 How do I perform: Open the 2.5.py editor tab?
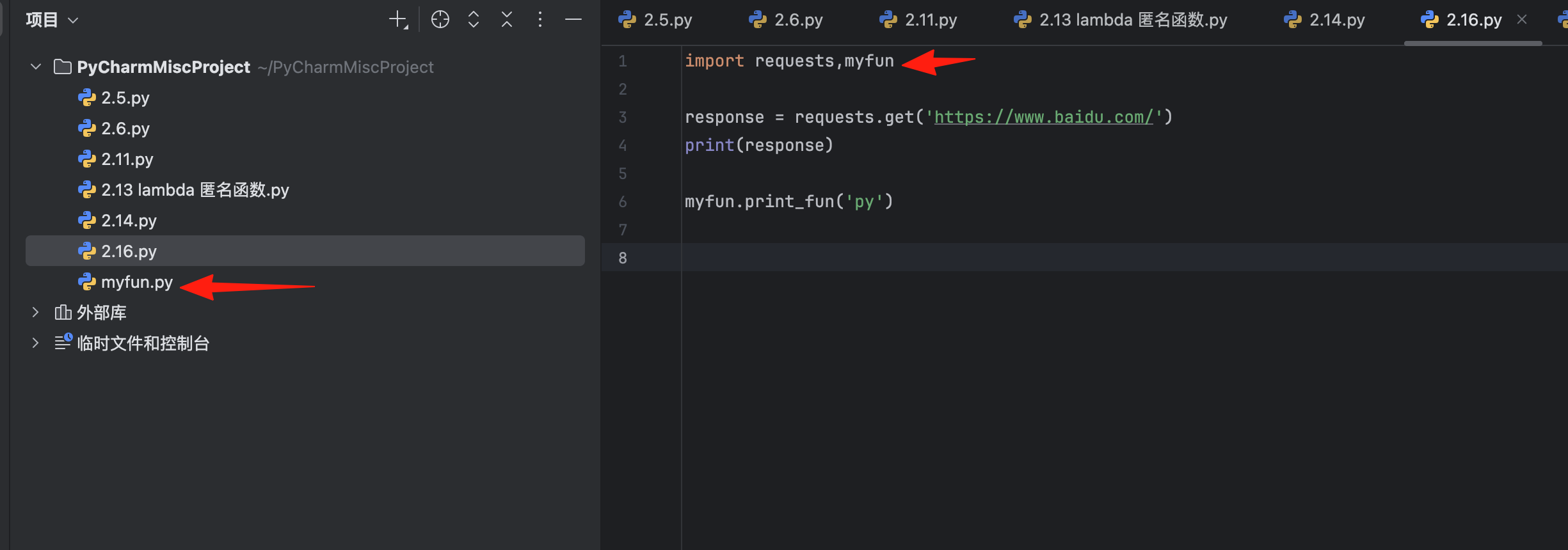(667, 20)
